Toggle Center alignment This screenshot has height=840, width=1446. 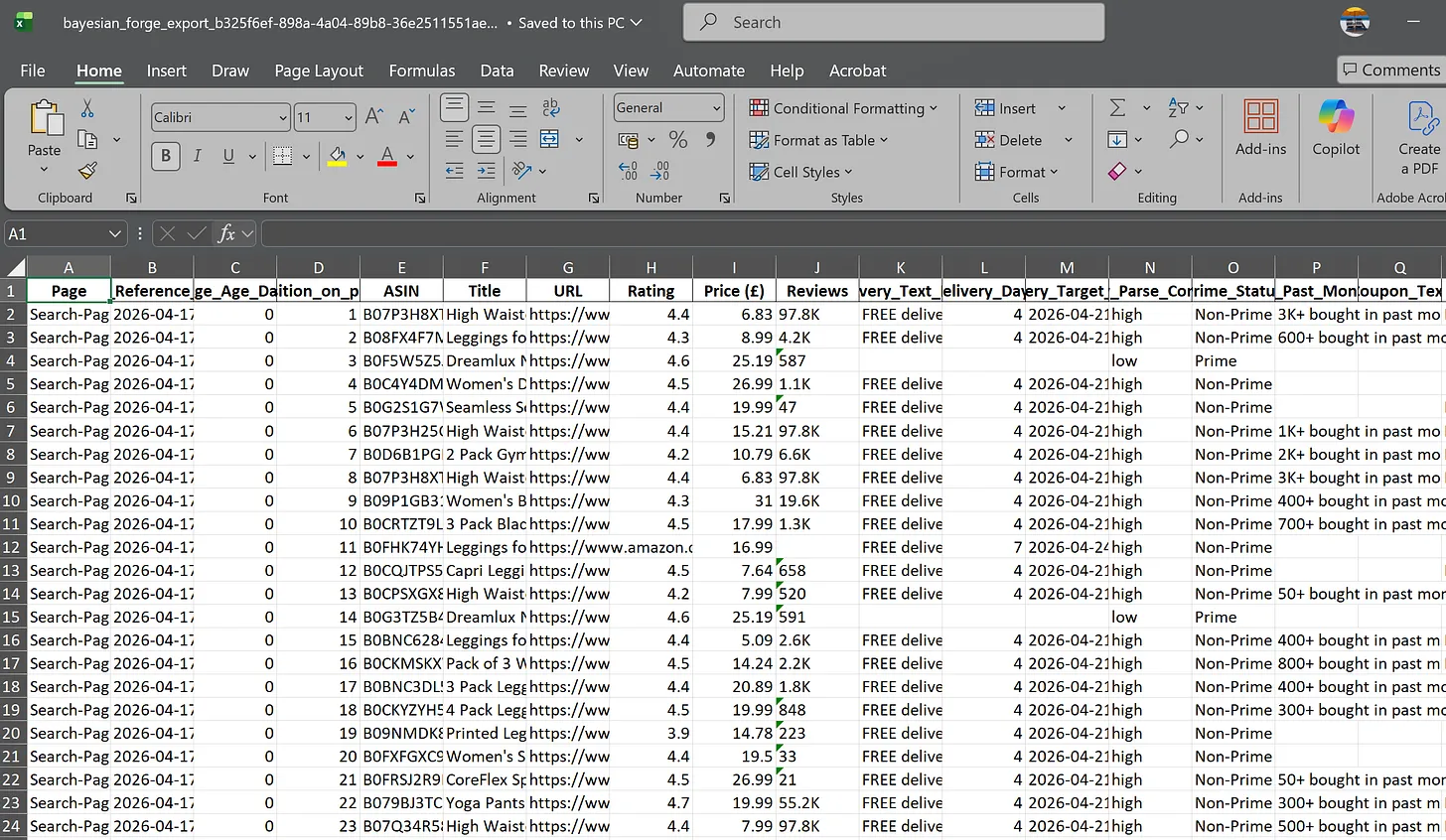pos(486,139)
